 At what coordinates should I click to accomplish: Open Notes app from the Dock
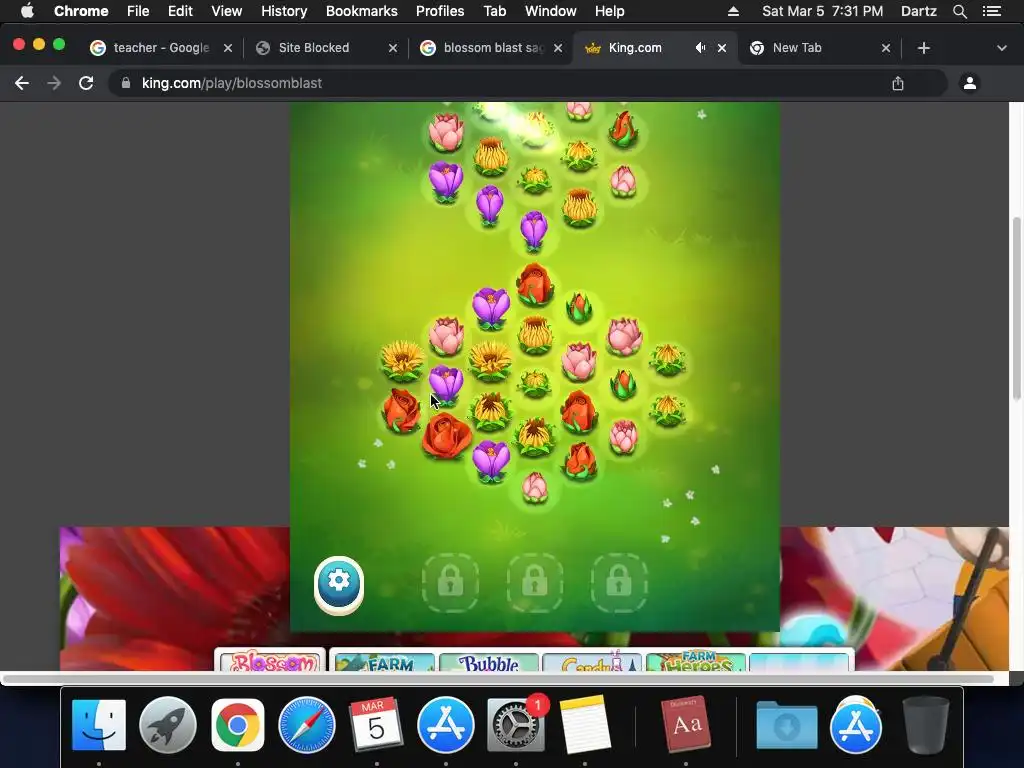coord(585,725)
